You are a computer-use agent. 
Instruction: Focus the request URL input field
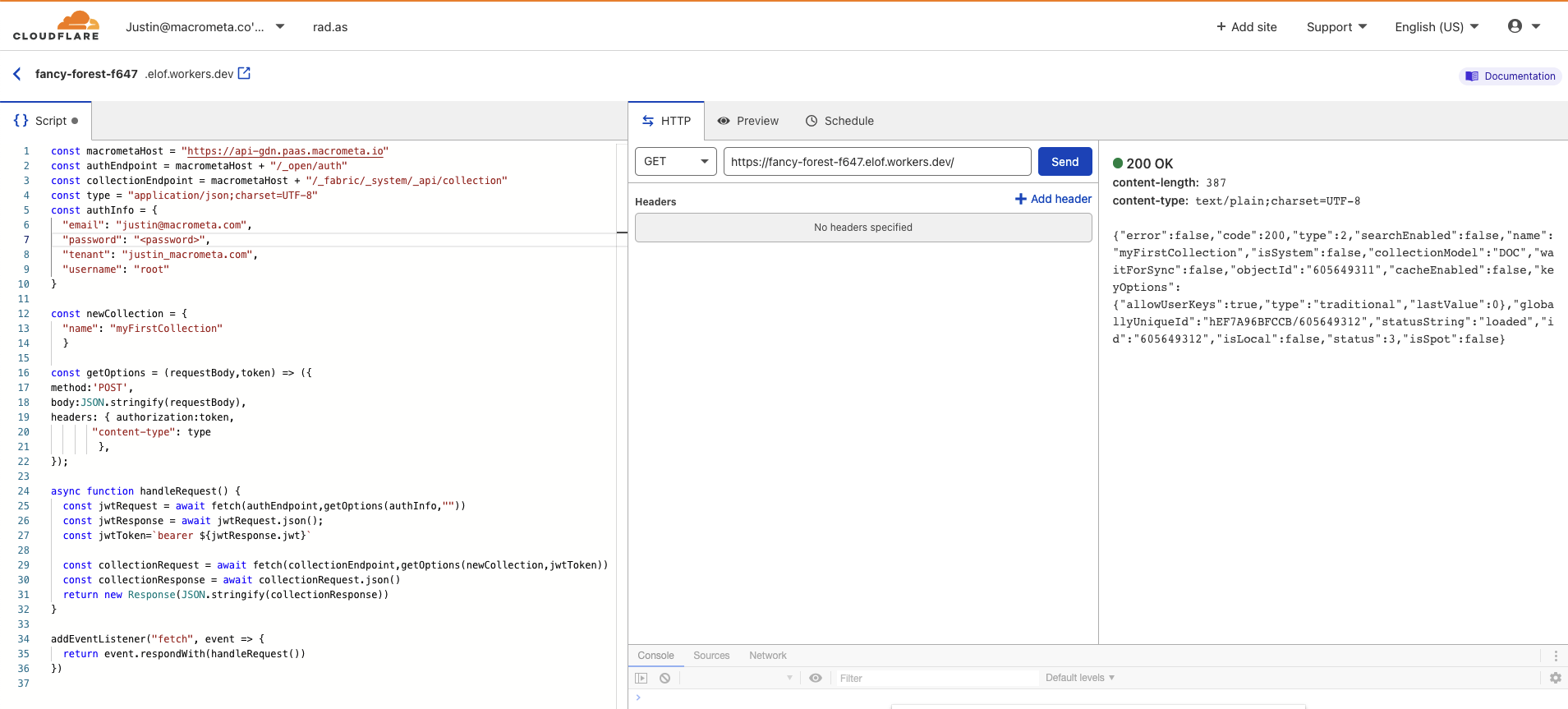(x=876, y=162)
